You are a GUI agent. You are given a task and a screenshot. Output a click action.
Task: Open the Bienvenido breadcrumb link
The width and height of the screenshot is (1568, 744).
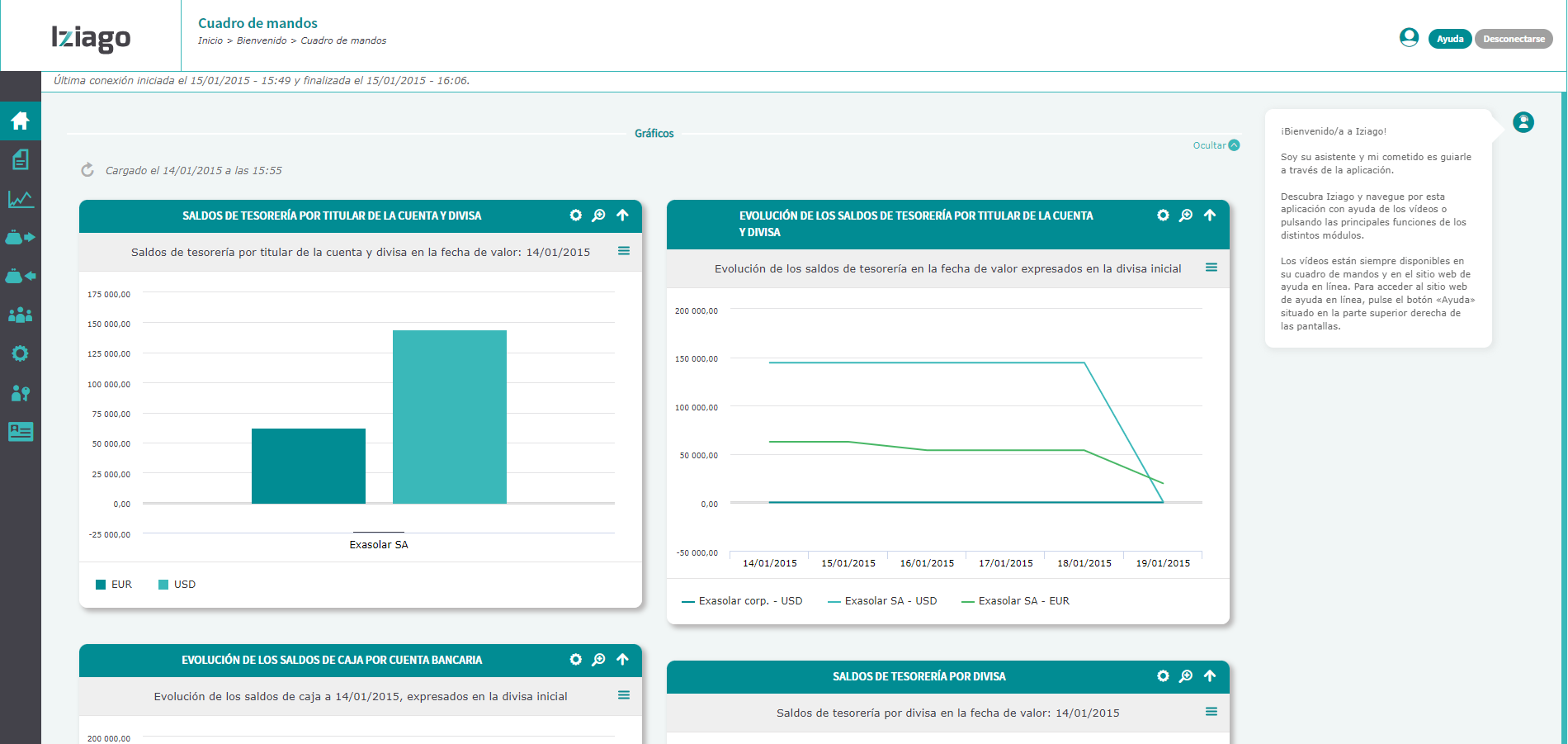260,40
